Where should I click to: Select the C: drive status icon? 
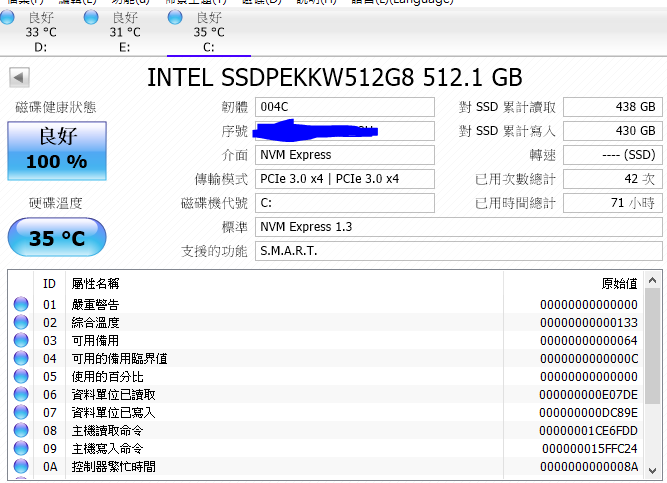175,17
